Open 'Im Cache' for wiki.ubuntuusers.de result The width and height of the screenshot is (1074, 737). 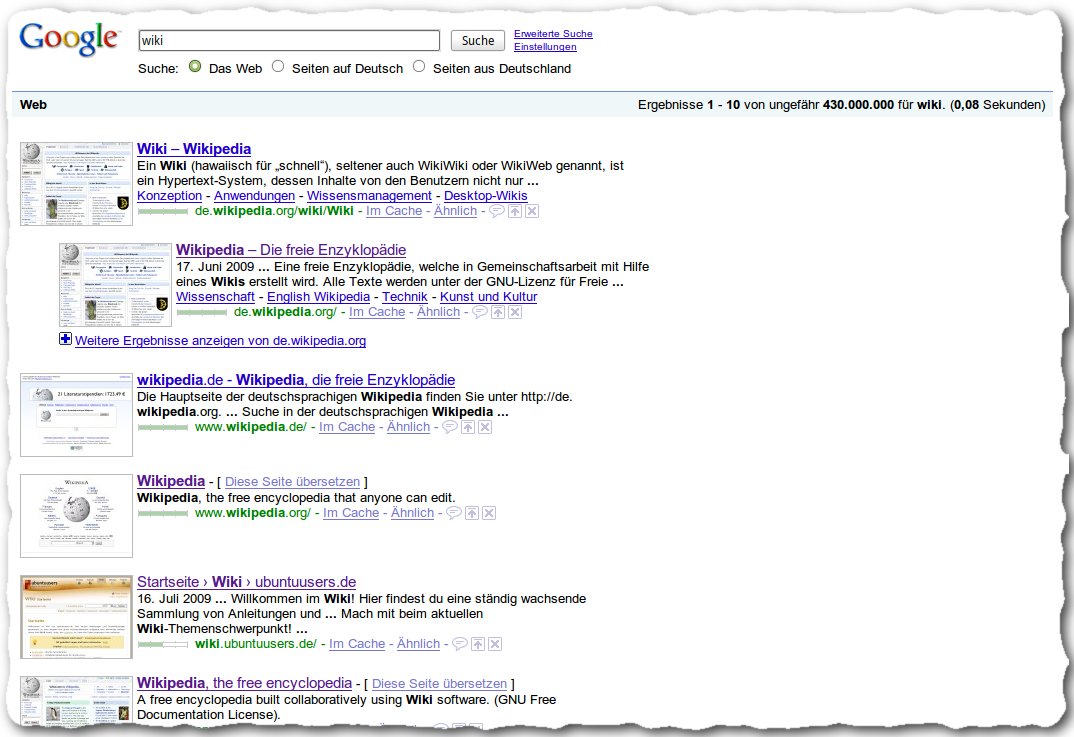click(x=357, y=644)
